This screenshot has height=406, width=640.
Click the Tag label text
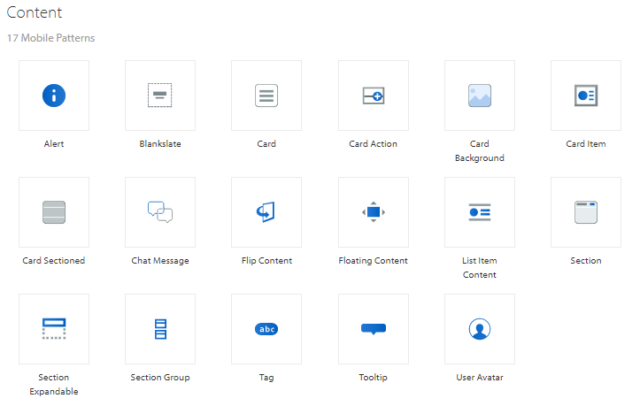click(x=266, y=377)
